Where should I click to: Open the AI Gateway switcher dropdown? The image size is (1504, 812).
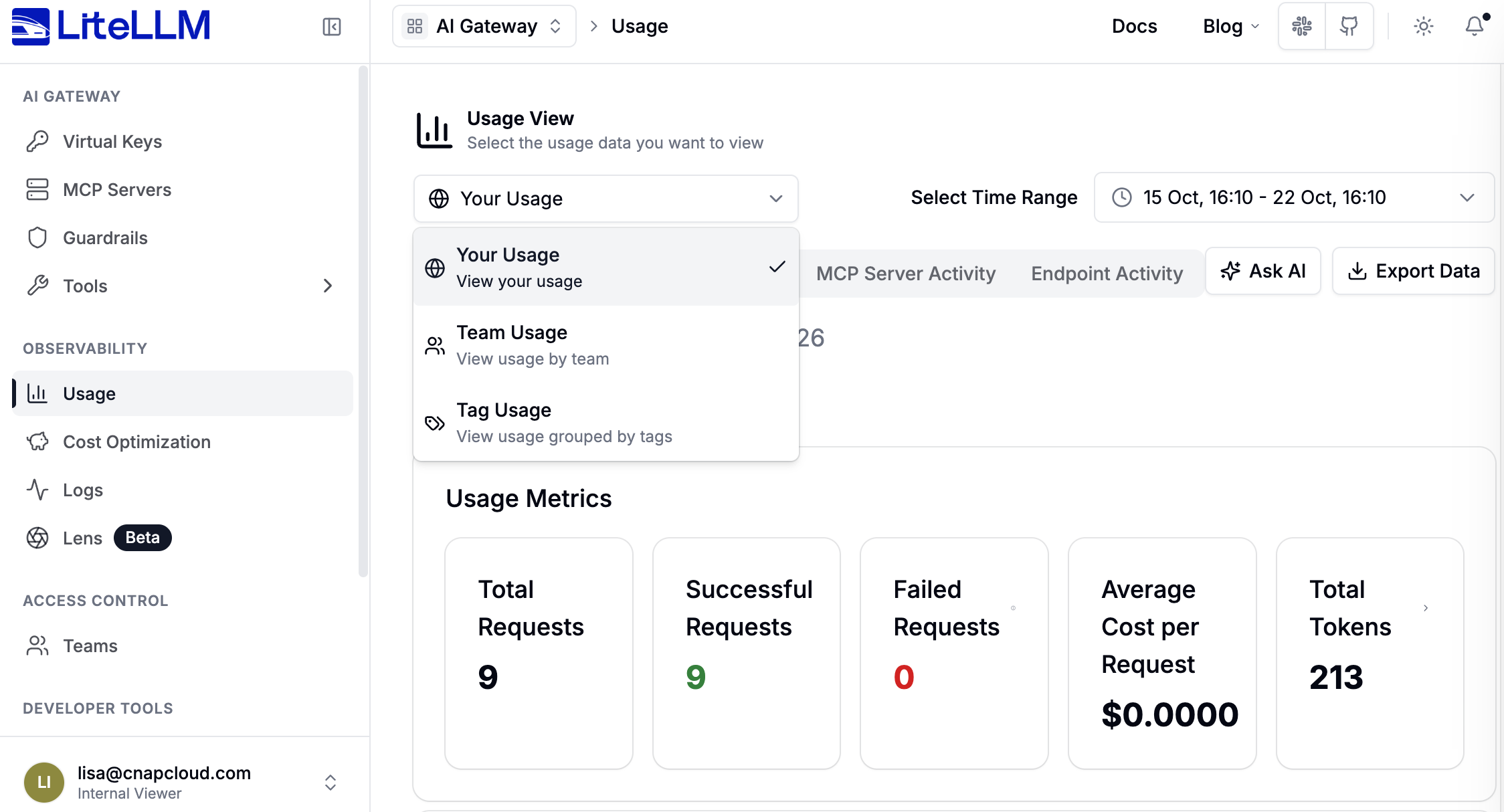tap(484, 26)
